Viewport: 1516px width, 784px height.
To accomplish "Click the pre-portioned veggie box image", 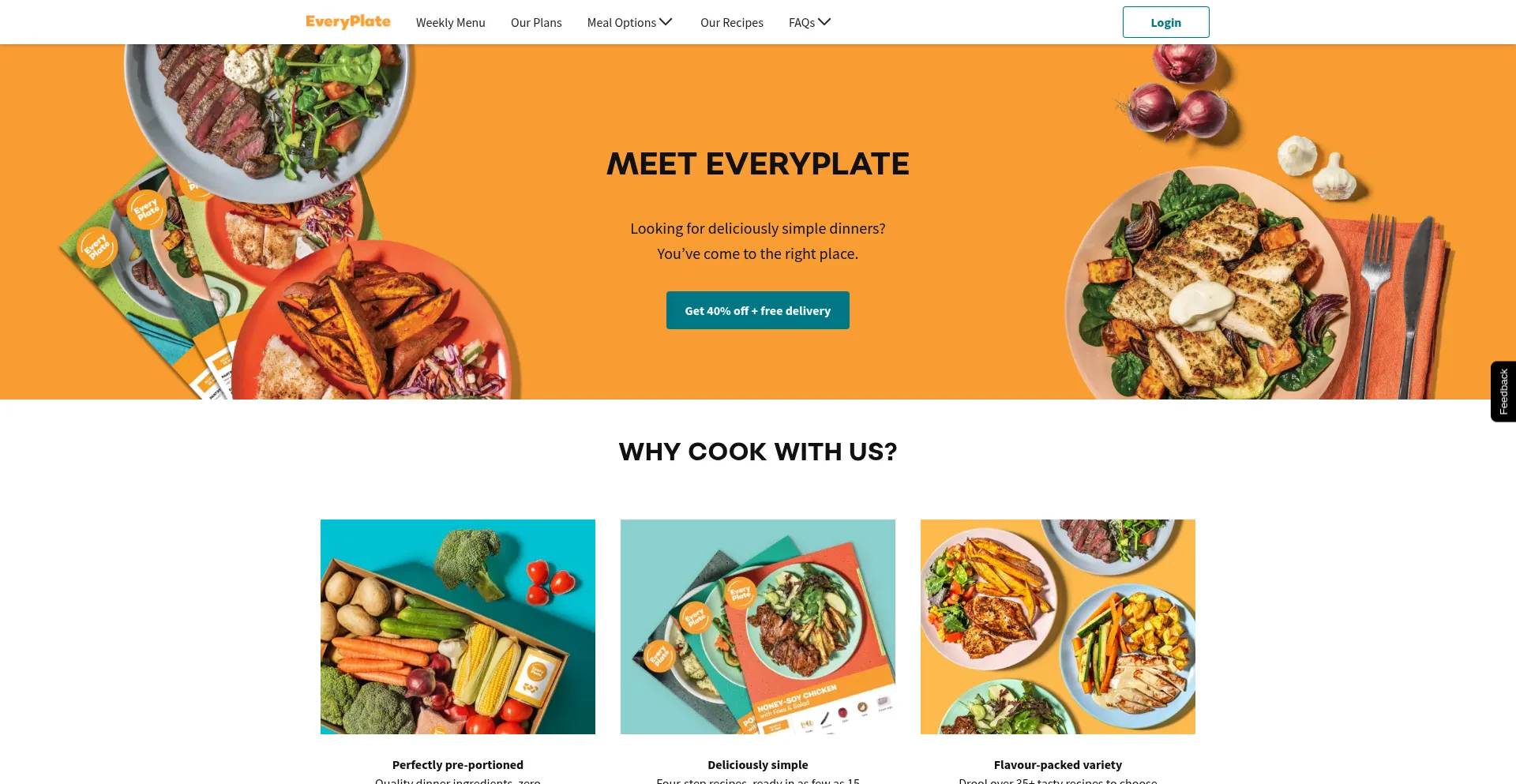I will pos(458,627).
